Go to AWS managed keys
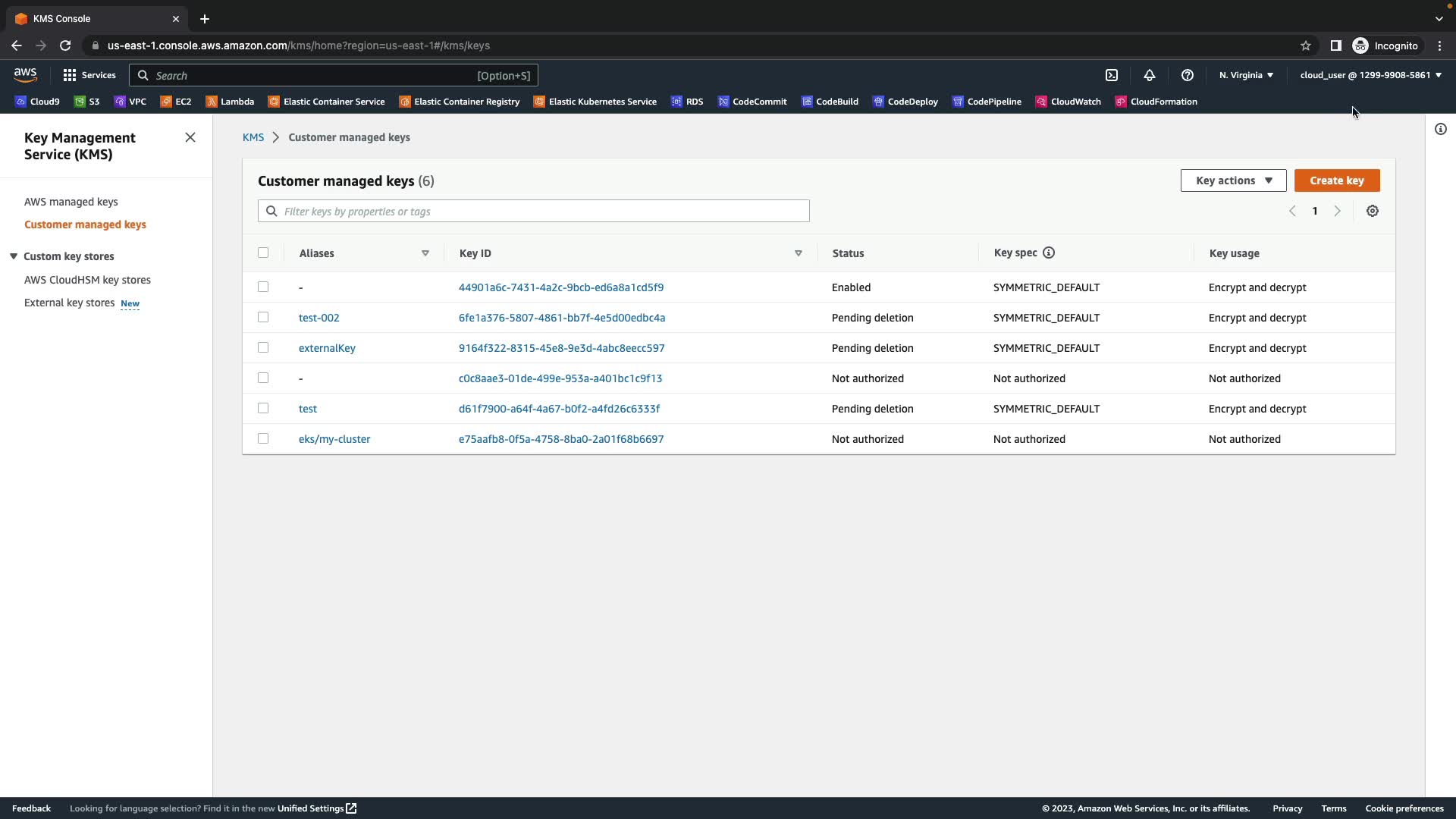Image resolution: width=1456 pixels, height=819 pixels. (71, 202)
